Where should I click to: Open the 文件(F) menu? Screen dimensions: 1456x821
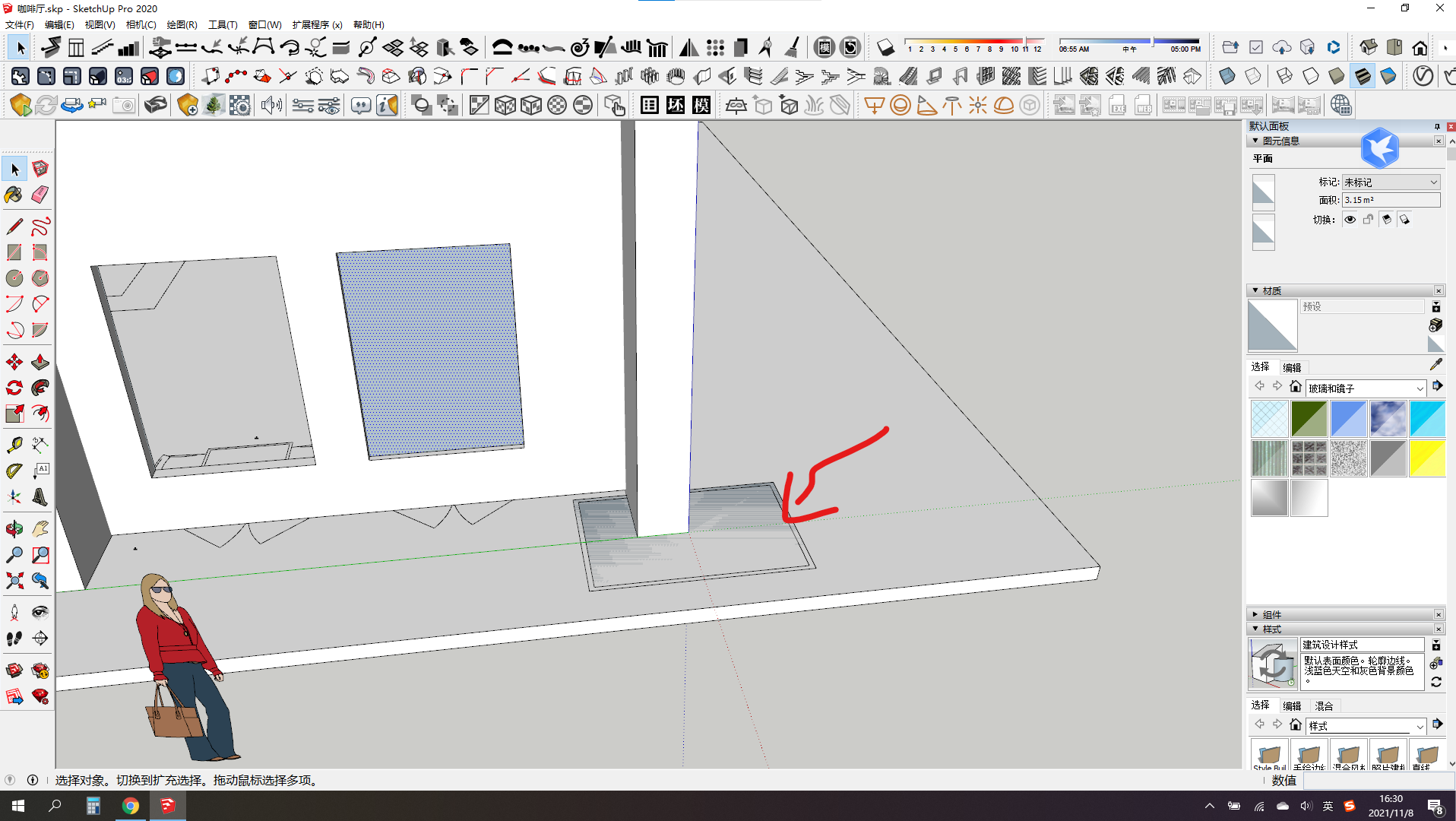tap(20, 25)
